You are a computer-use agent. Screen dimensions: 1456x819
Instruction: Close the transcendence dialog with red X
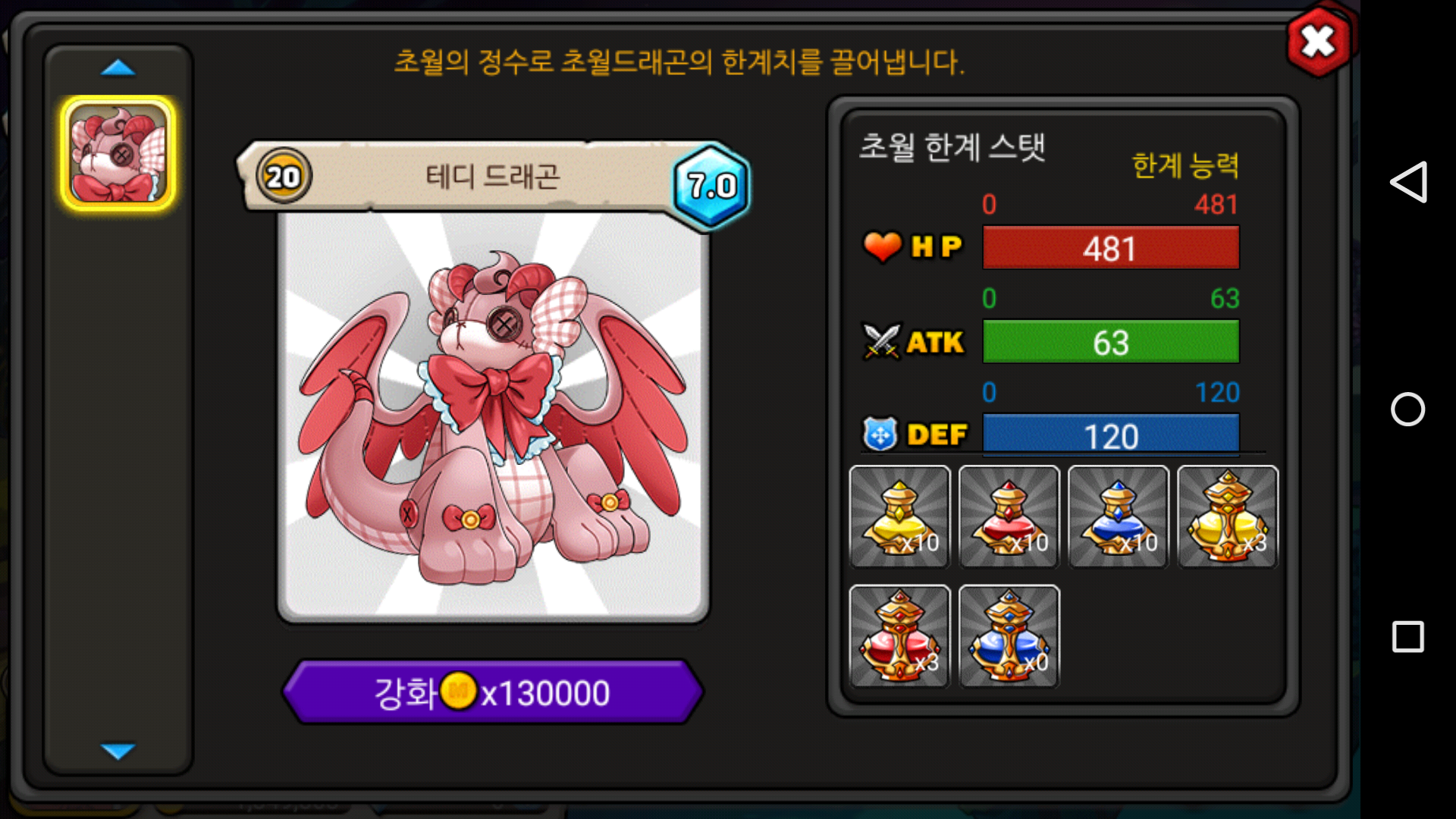point(1319,41)
